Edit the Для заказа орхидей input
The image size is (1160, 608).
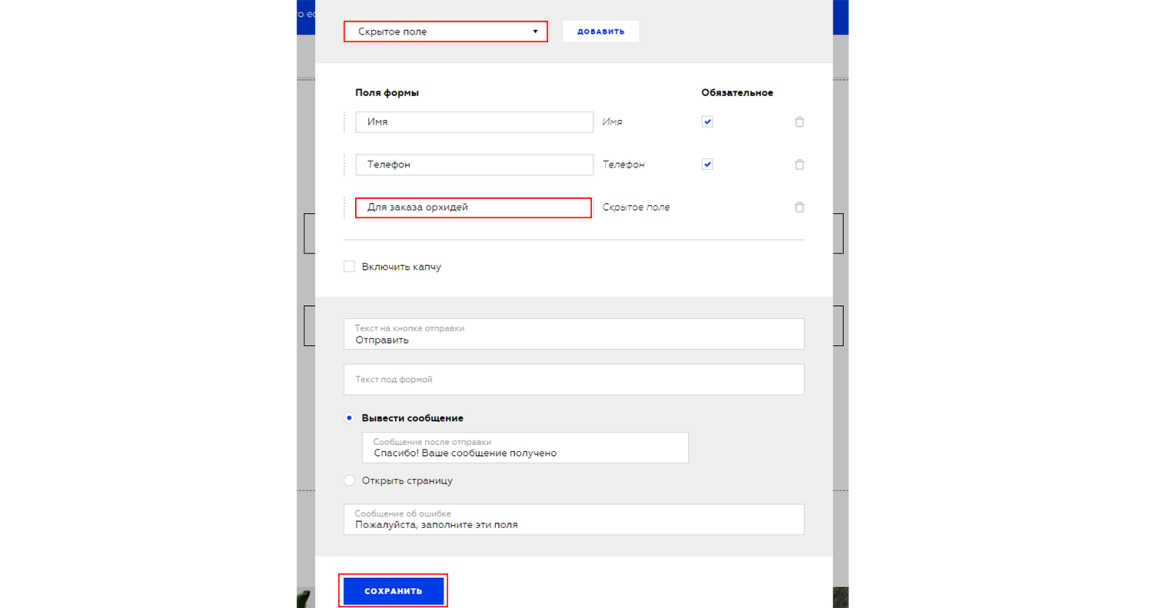click(473, 207)
